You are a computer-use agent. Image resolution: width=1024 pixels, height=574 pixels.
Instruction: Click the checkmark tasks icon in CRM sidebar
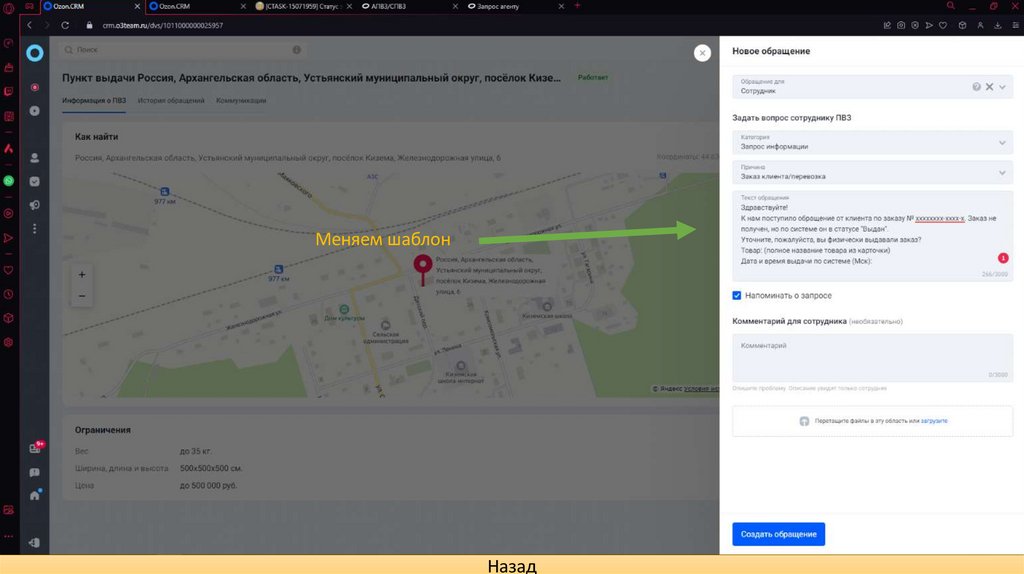pyautogui.click(x=35, y=182)
